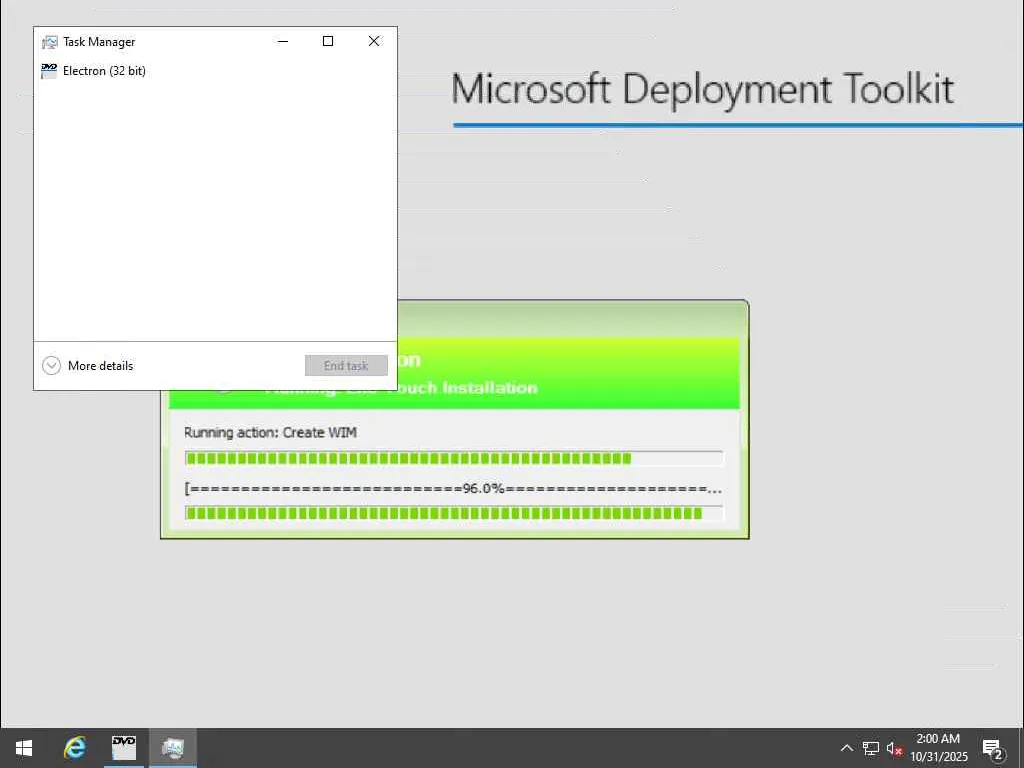
Task: Close the Task Manager window
Action: click(374, 41)
